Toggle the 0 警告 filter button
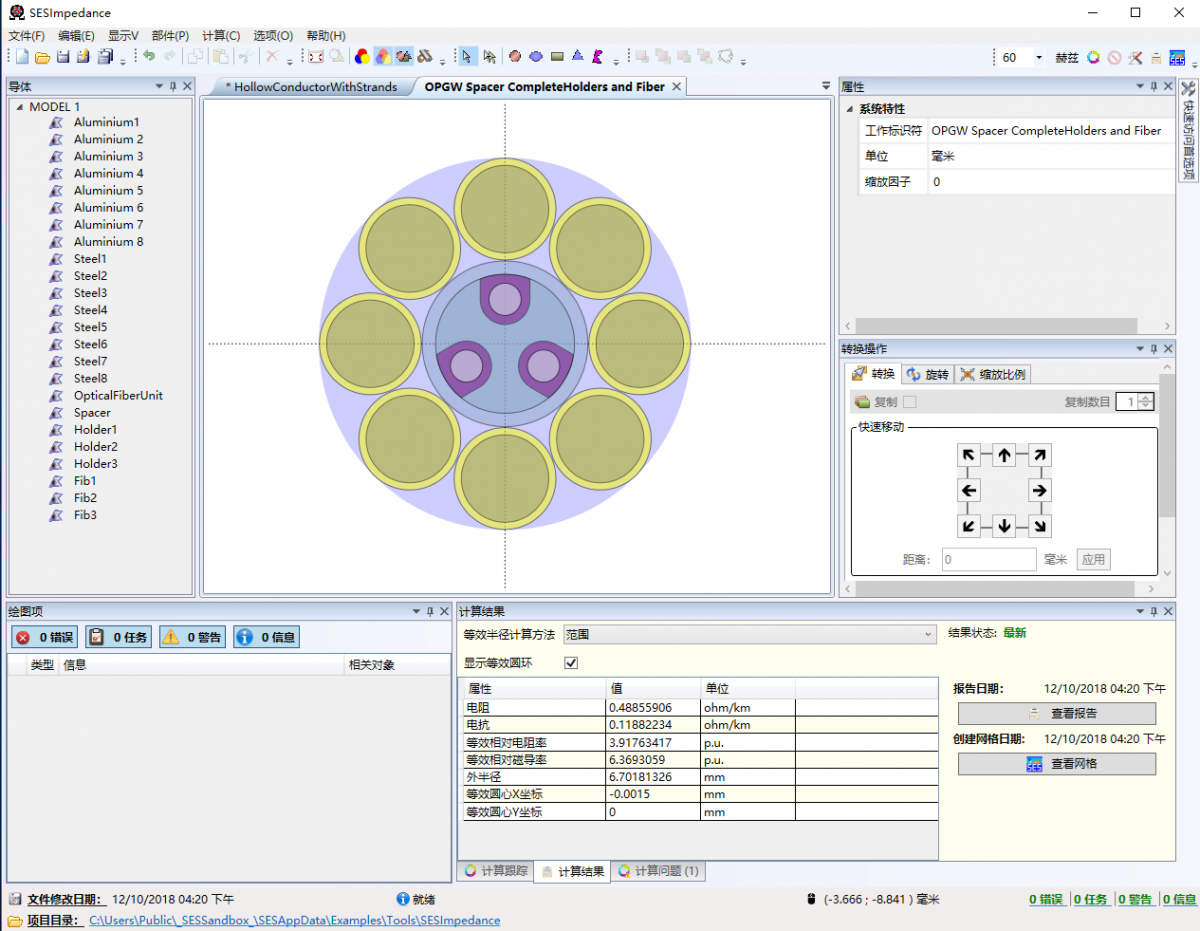1200x931 pixels. pos(193,637)
